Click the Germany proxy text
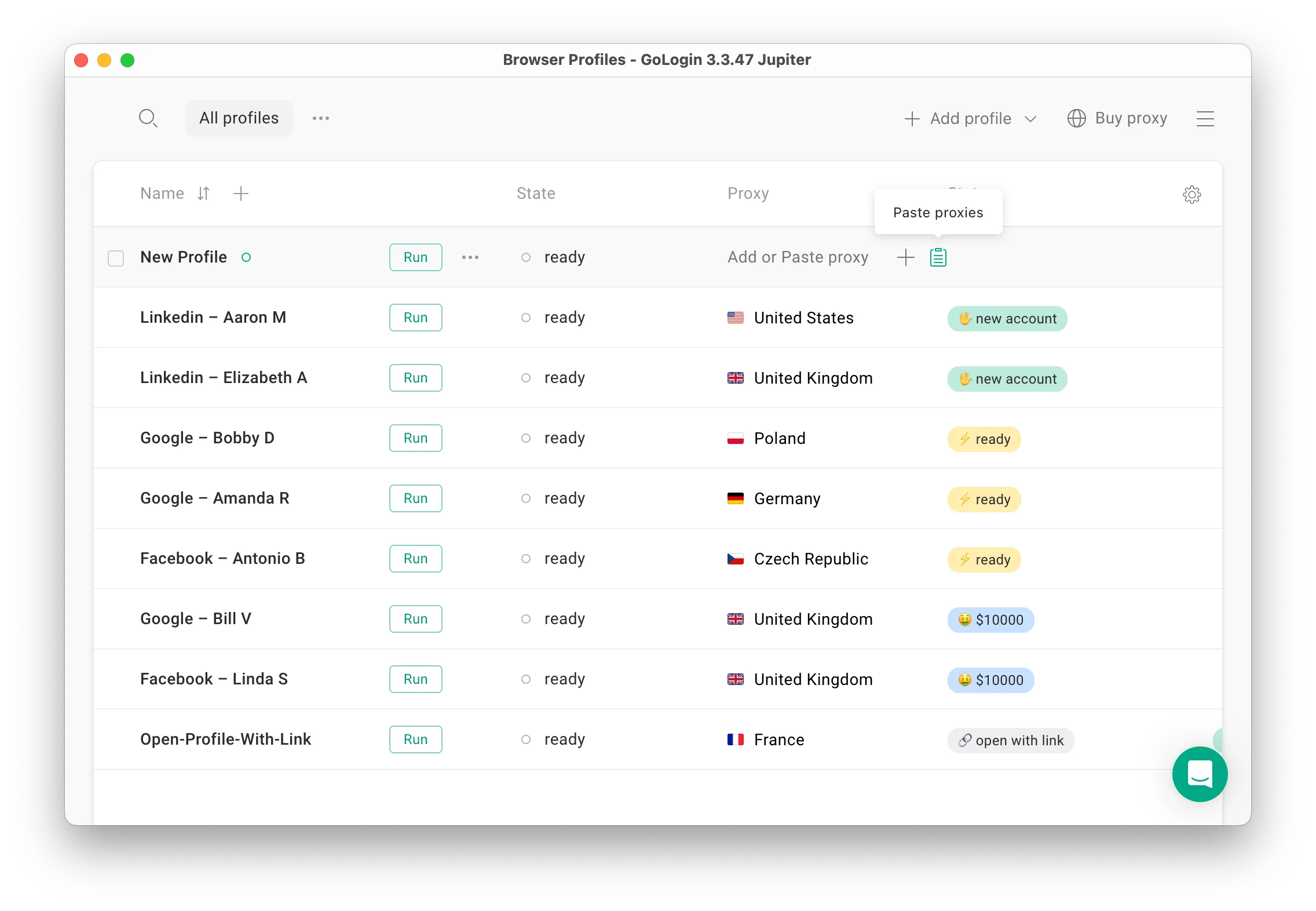Screen dimensions: 1316x911 [787, 498]
